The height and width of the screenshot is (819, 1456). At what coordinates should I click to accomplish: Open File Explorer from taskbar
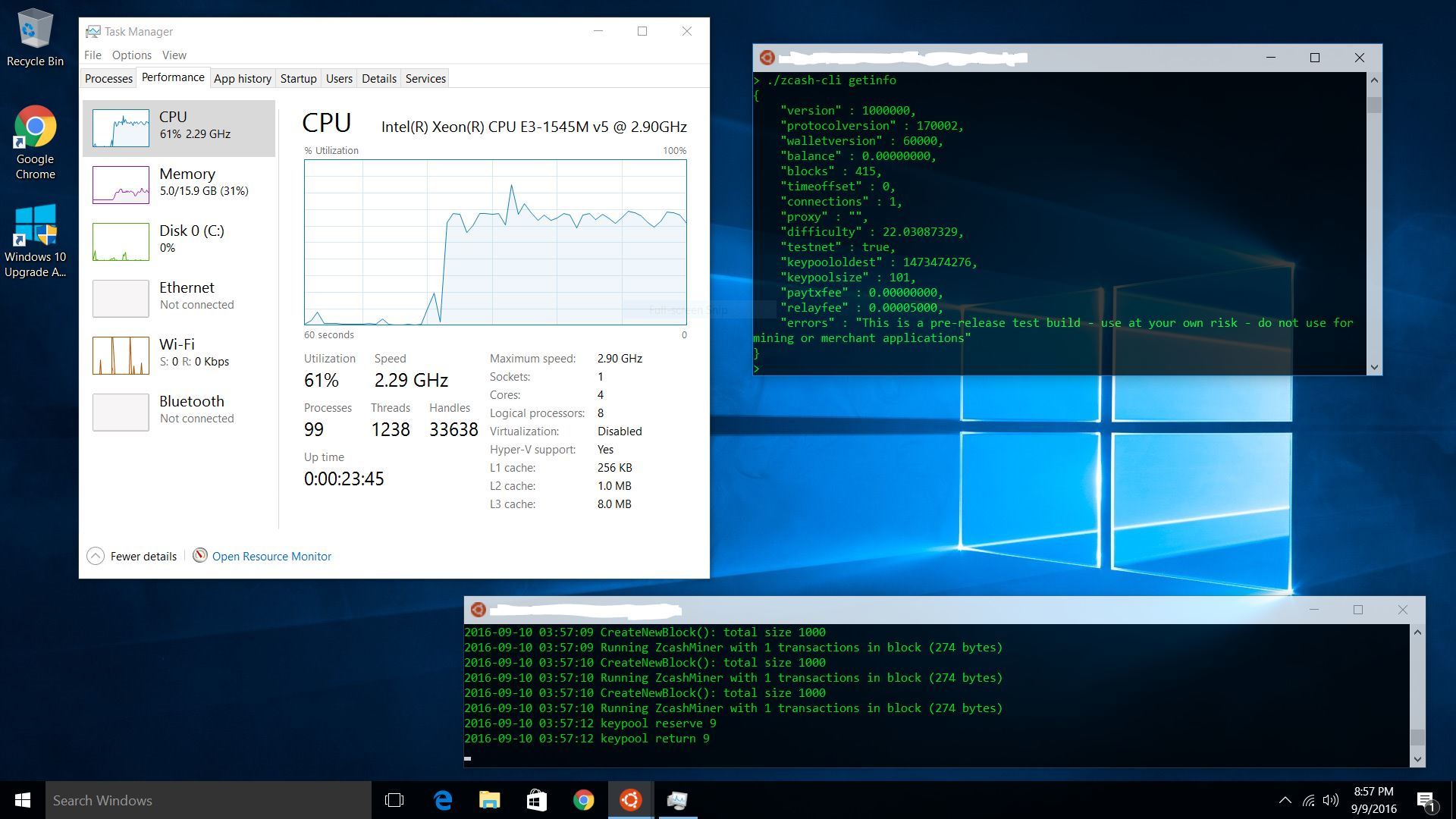pyautogui.click(x=490, y=800)
